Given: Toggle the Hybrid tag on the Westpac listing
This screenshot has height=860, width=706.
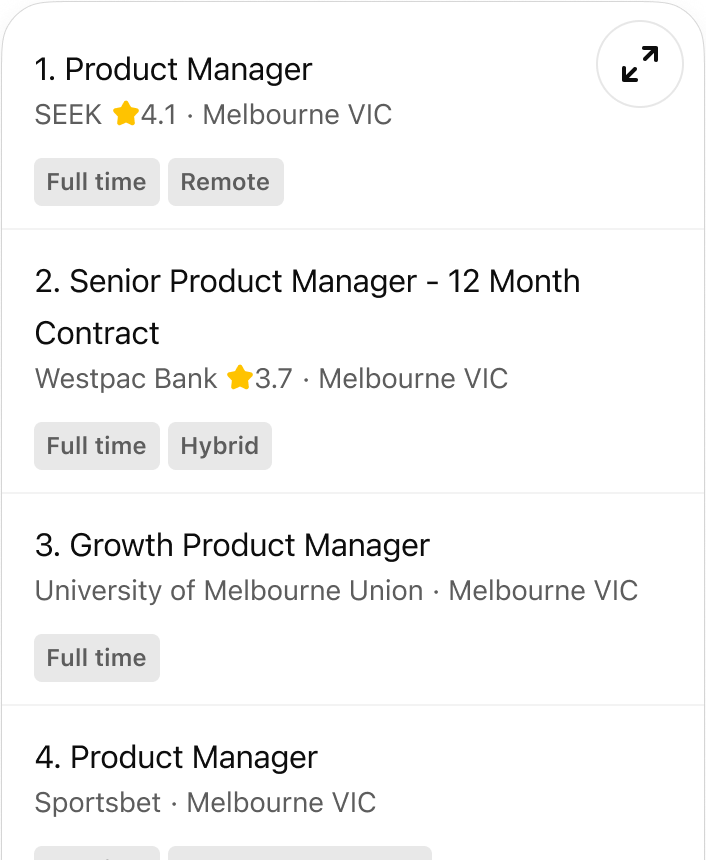Looking at the screenshot, I should click(x=219, y=446).
